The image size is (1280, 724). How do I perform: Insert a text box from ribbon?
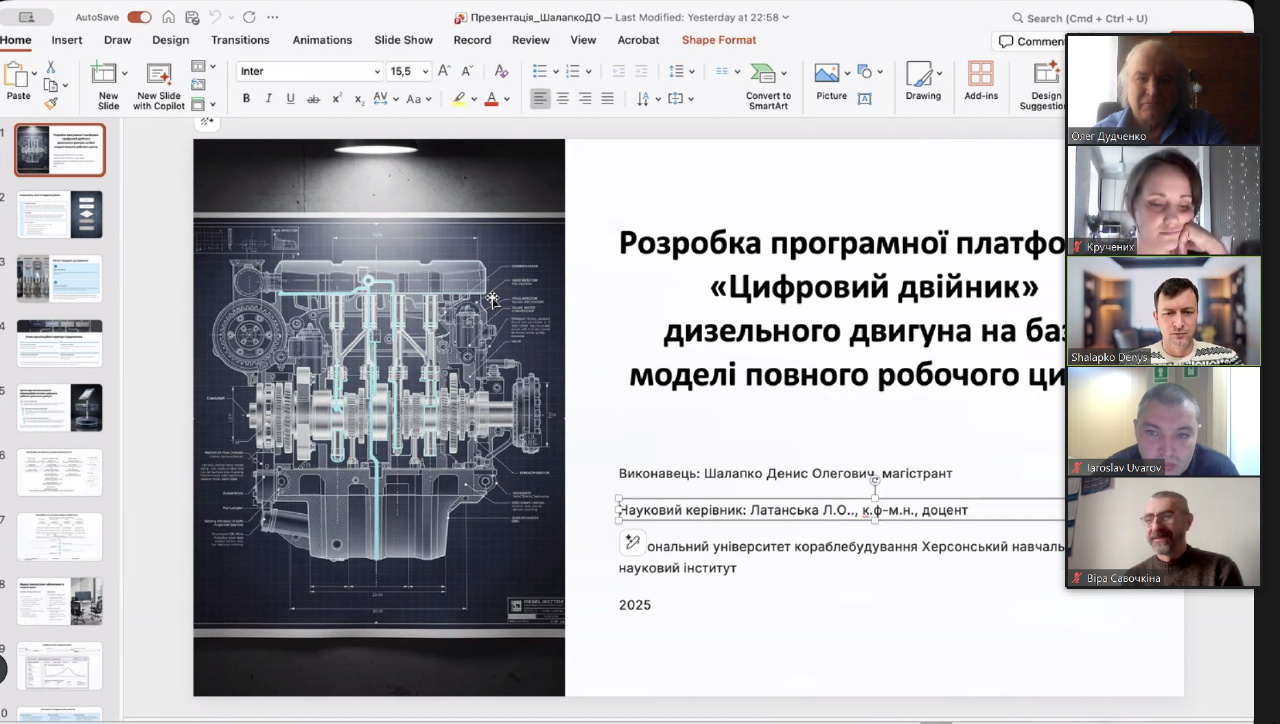tap(865, 98)
